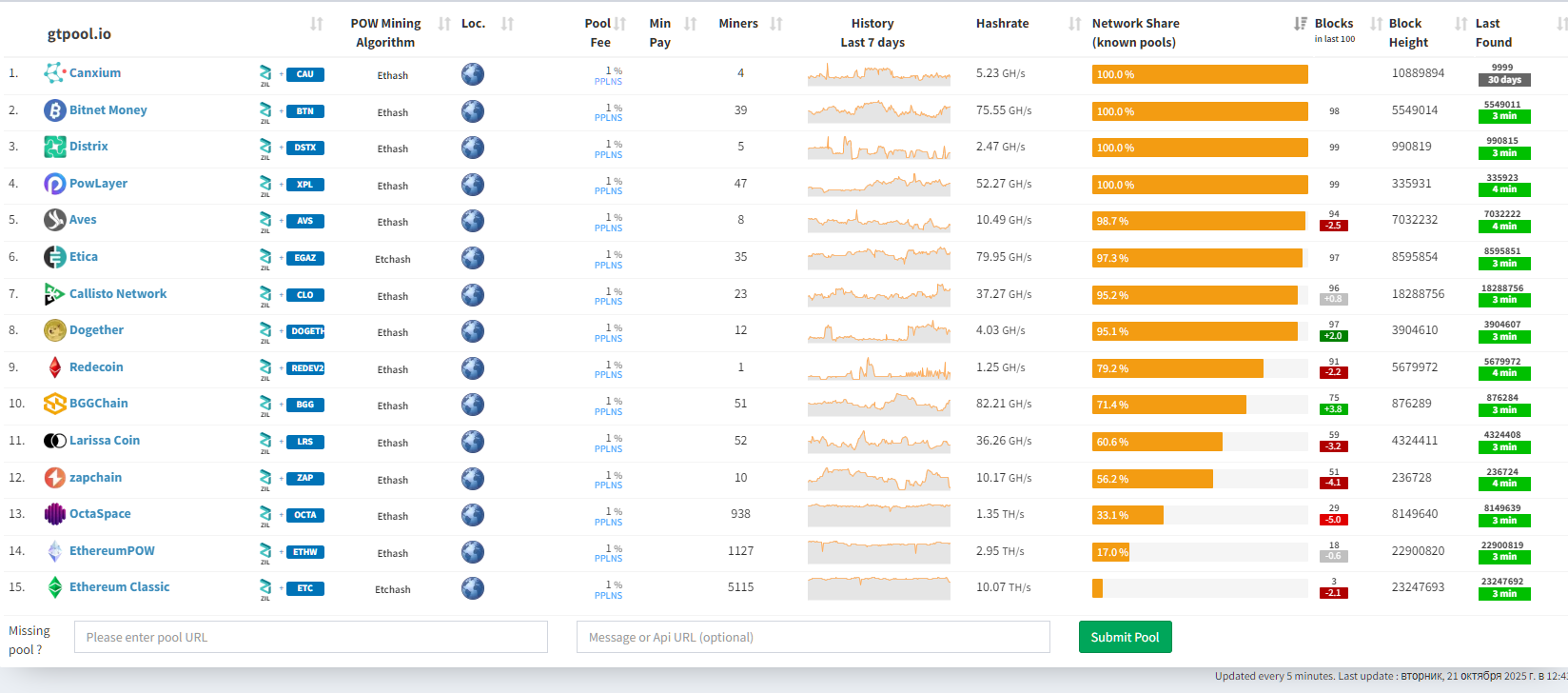1568x693 pixels.
Task: Click the globe location icon for Etica
Action: point(472,258)
